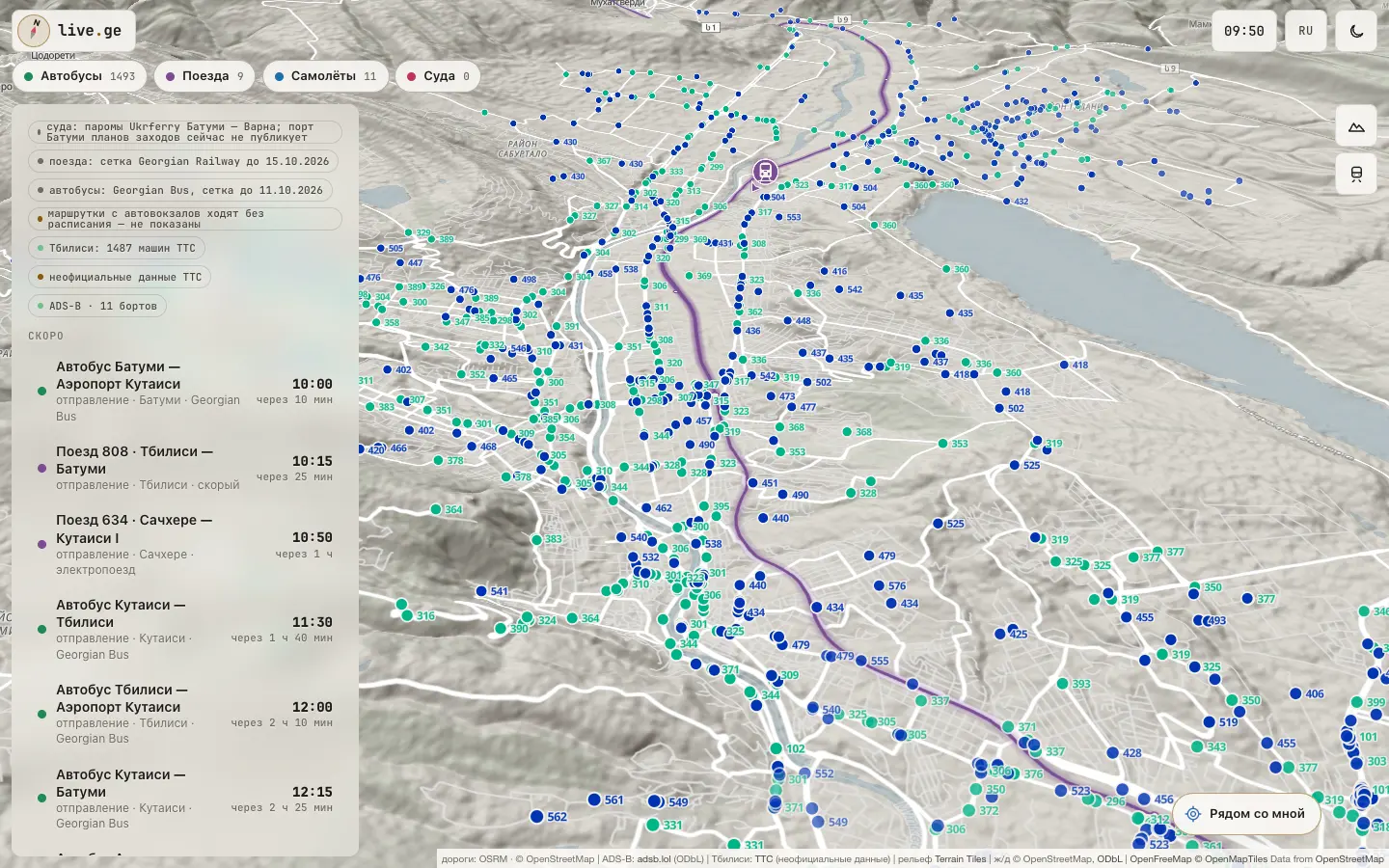Switch language using the RU button
The height and width of the screenshot is (868, 1389).
[1306, 31]
